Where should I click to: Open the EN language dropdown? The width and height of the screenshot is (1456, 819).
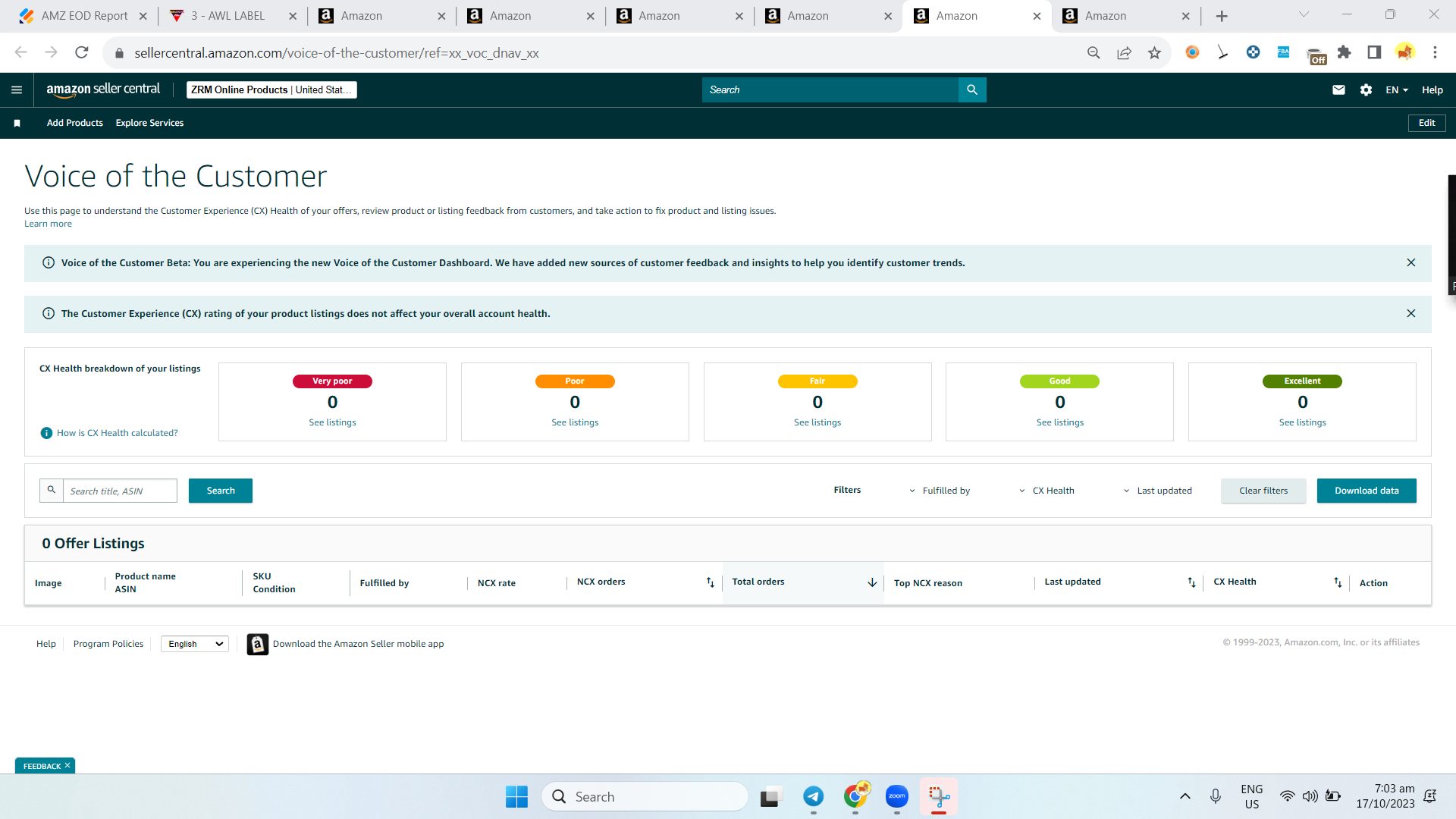[x=1397, y=89]
